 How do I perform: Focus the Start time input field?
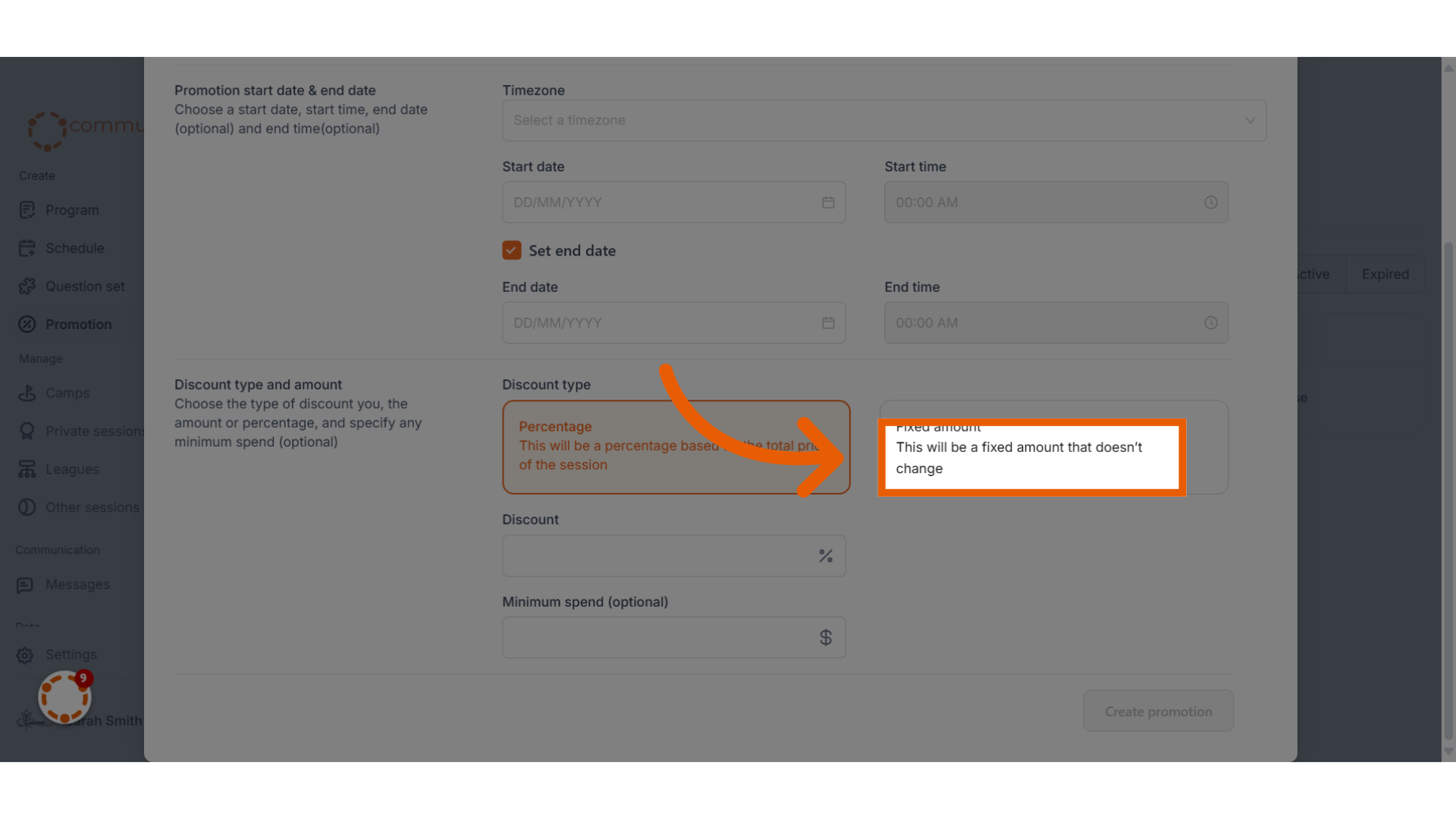click(1056, 202)
